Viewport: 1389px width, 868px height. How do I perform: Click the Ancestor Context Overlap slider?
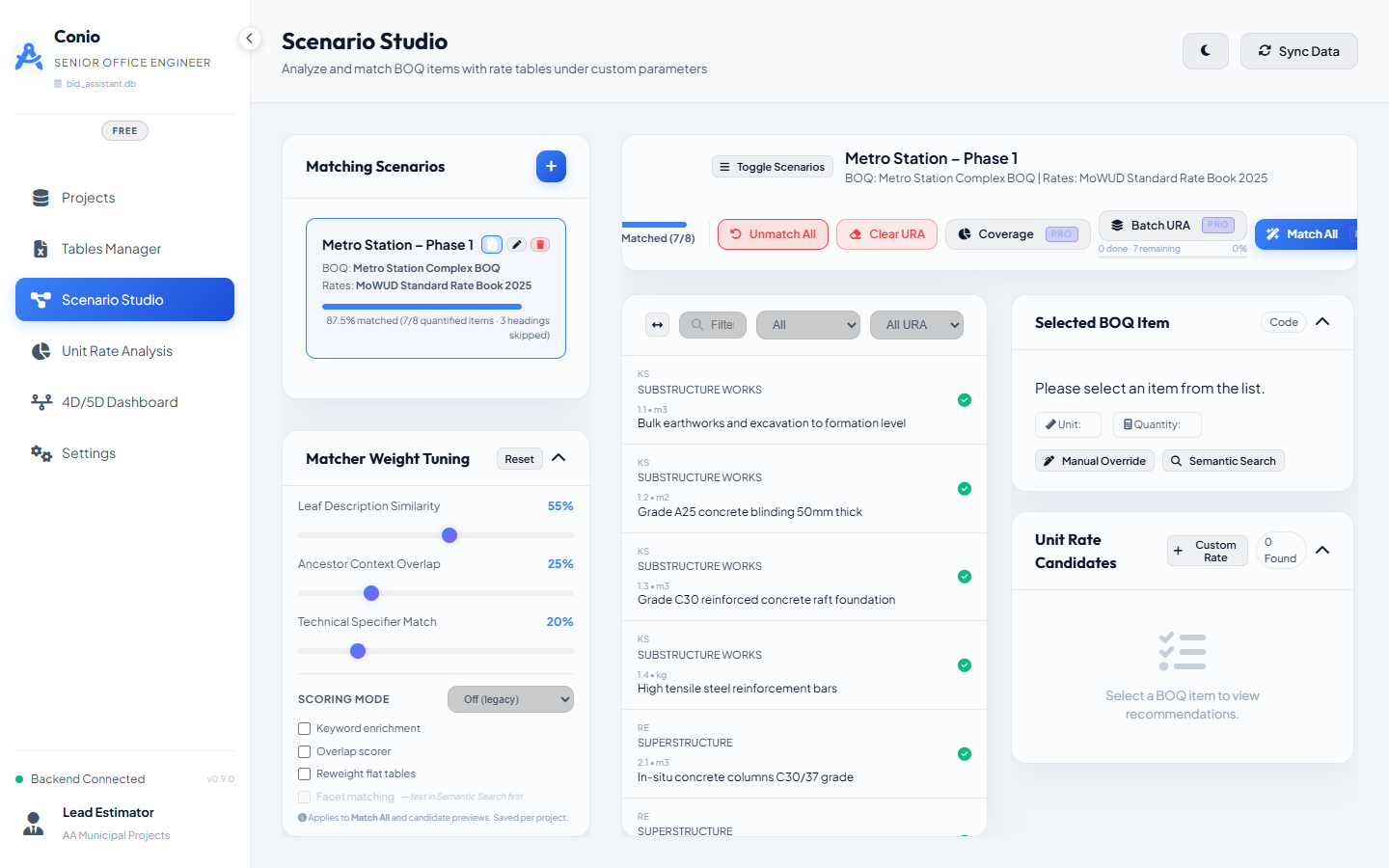tap(436, 593)
